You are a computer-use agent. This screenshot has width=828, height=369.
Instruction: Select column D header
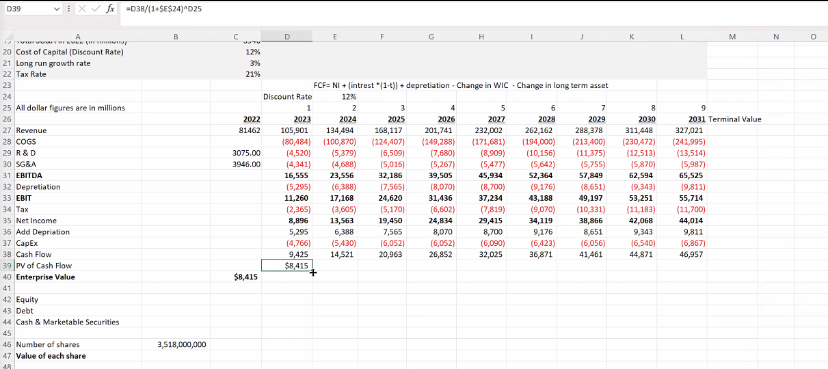coord(287,36)
